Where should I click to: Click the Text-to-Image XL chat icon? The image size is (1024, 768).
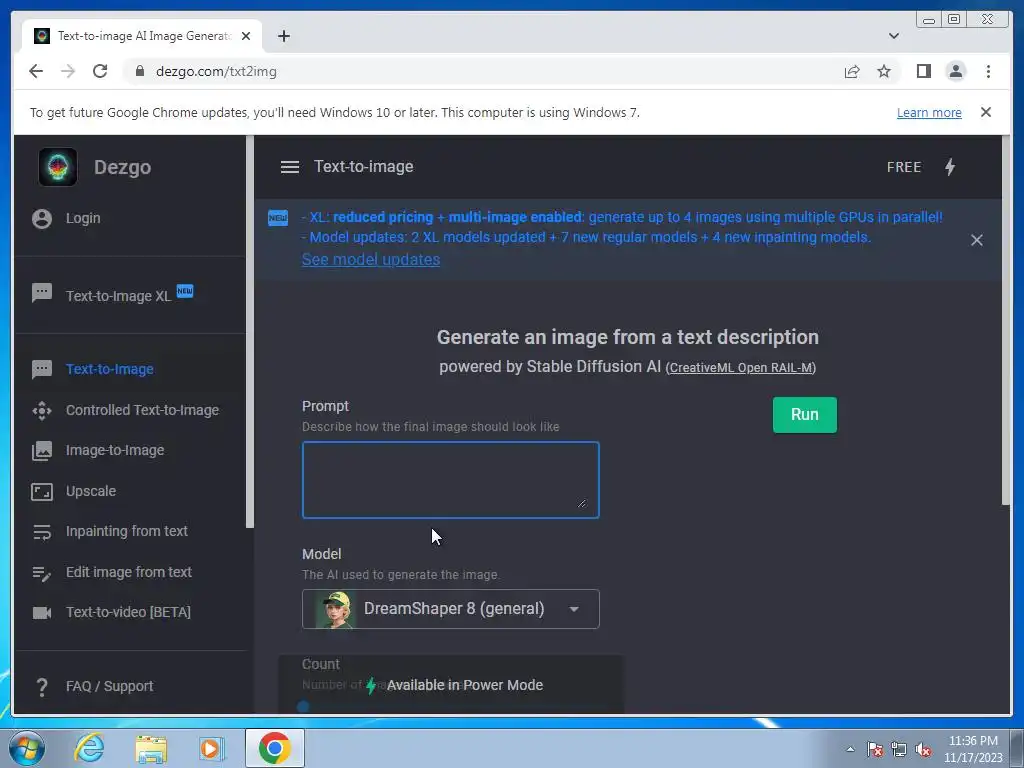pos(42,293)
